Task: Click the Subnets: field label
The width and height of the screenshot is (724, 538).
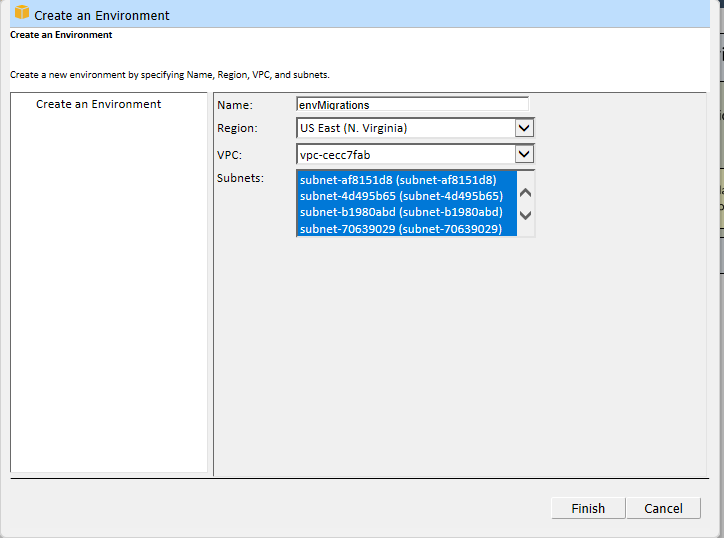Action: tap(240, 178)
